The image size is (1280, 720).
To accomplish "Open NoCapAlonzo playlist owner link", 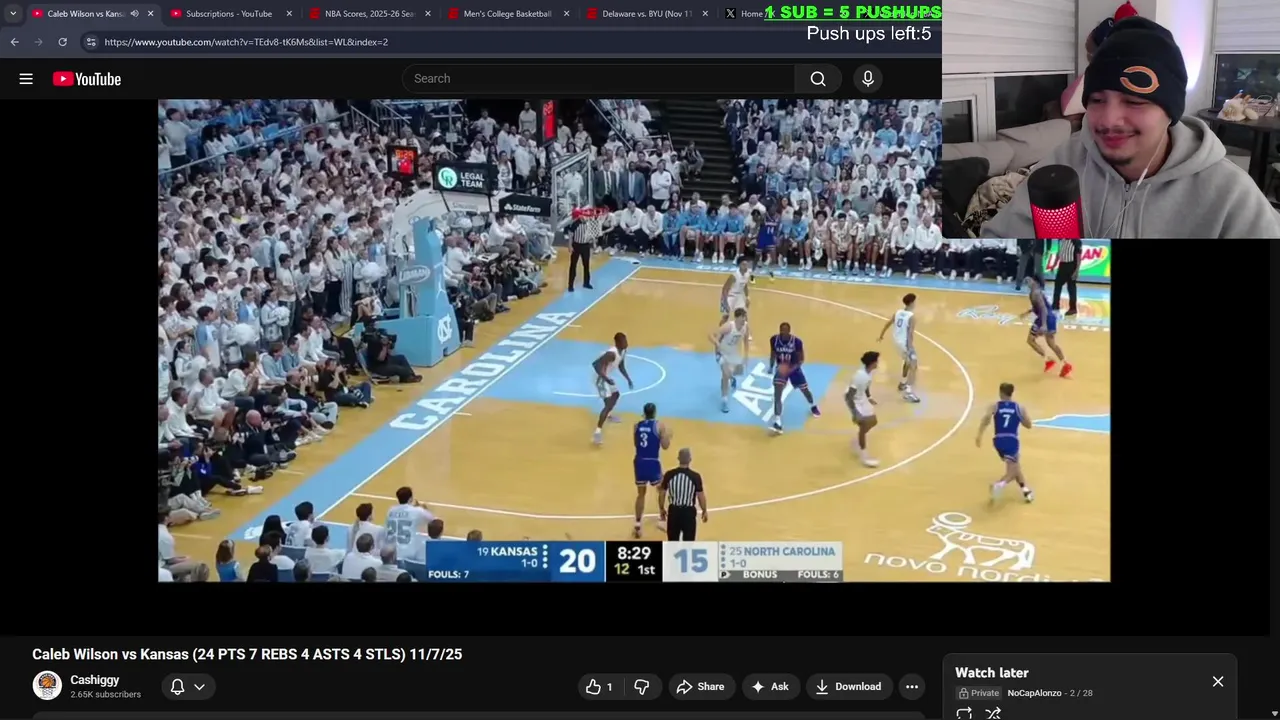I will click(x=1034, y=693).
